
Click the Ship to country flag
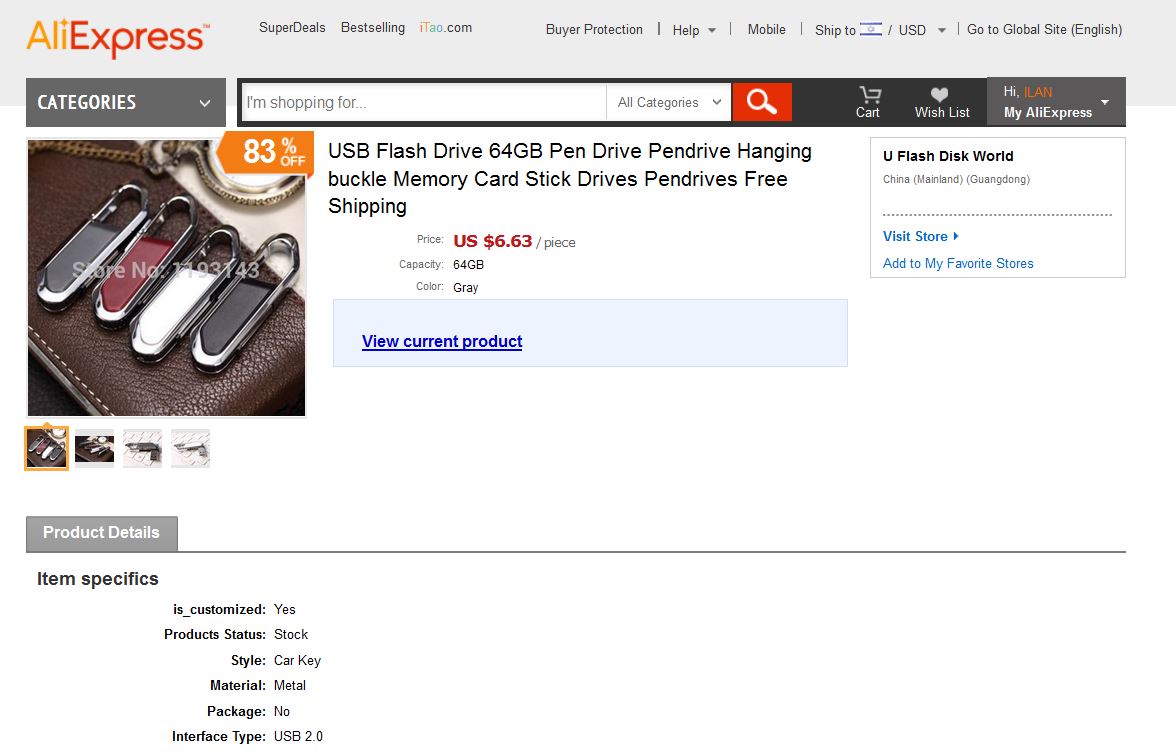[x=870, y=29]
